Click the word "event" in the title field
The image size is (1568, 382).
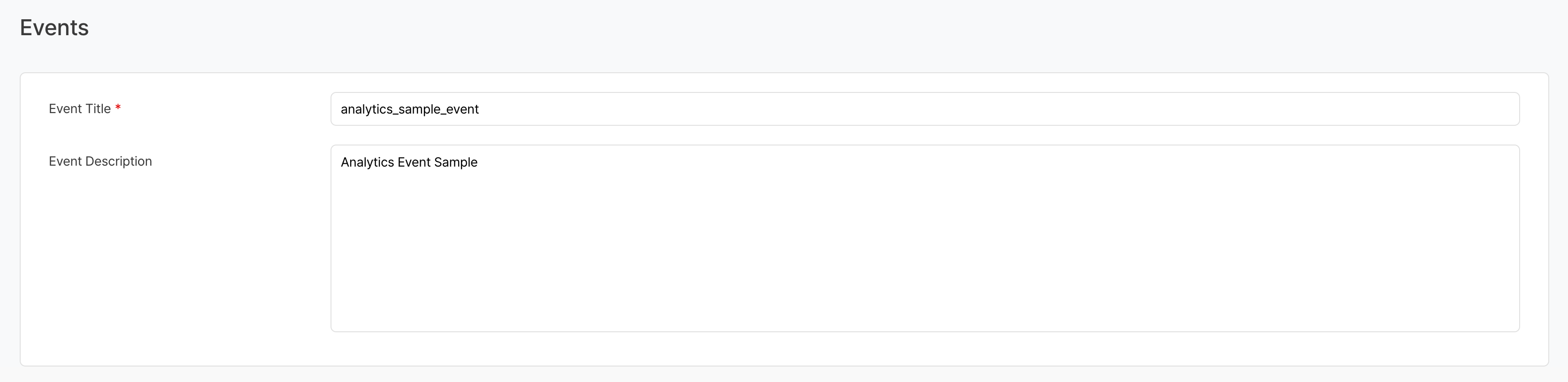(462, 109)
